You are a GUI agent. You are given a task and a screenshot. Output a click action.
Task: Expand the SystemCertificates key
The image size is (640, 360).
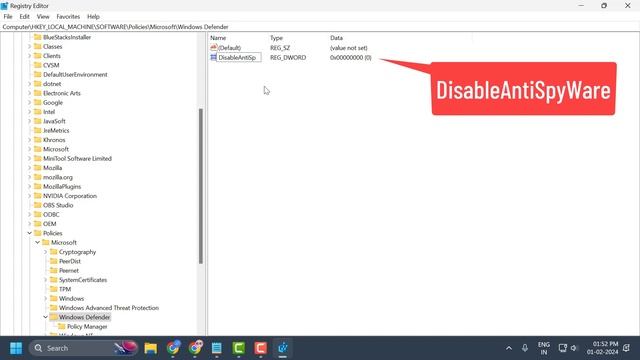coord(45,280)
